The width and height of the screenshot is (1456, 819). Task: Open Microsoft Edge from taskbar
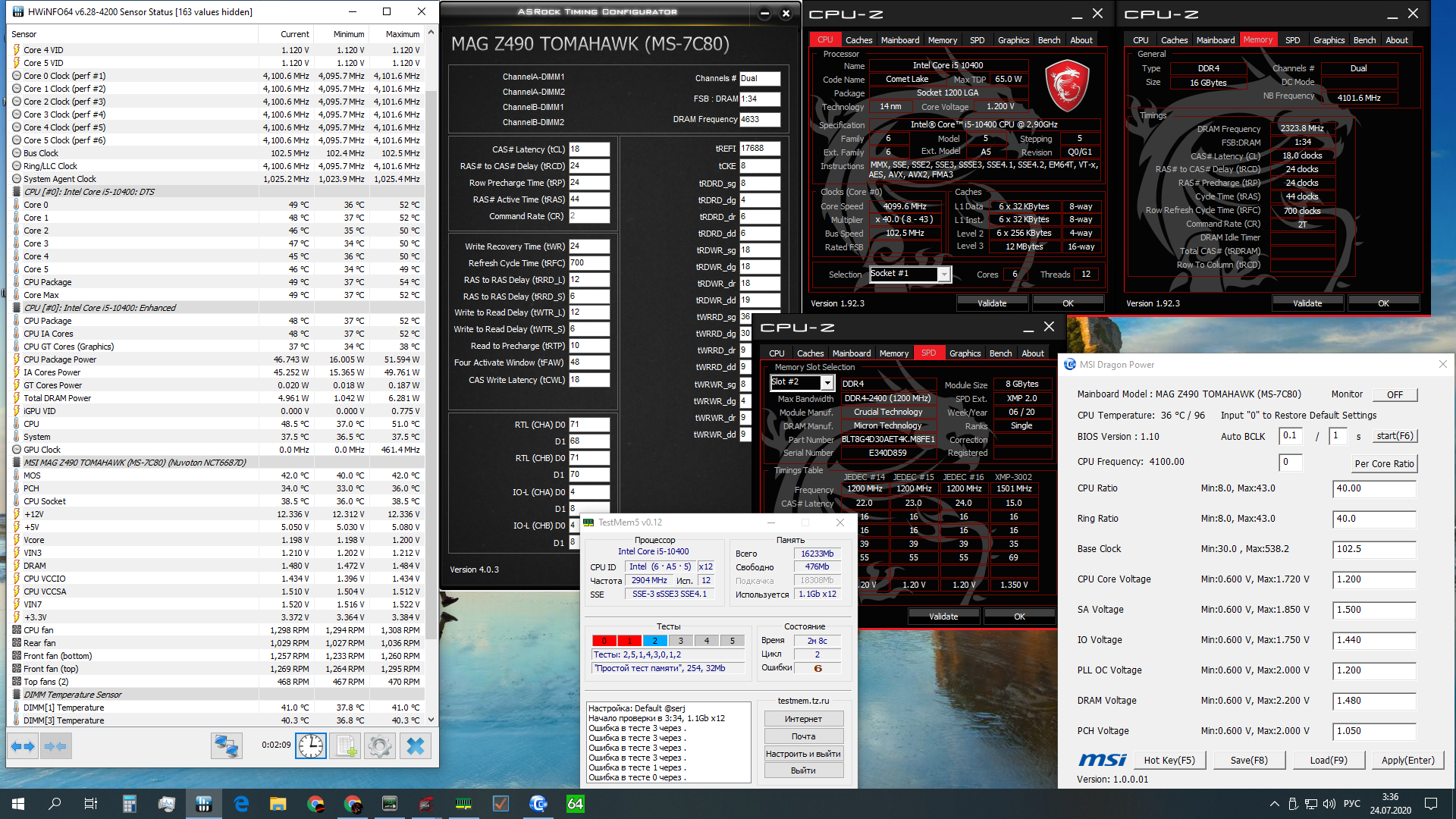[241, 804]
